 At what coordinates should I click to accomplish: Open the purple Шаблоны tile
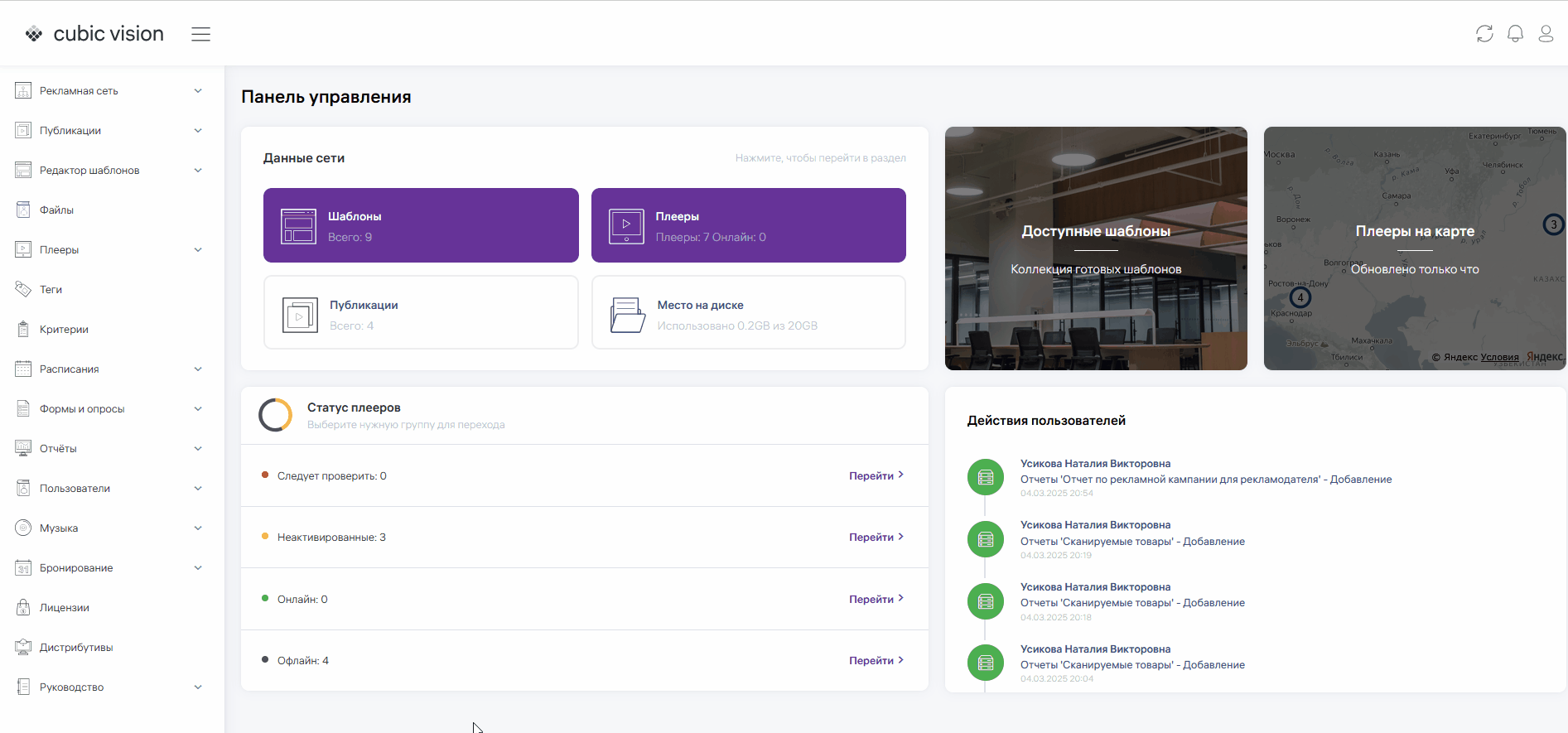tap(421, 225)
